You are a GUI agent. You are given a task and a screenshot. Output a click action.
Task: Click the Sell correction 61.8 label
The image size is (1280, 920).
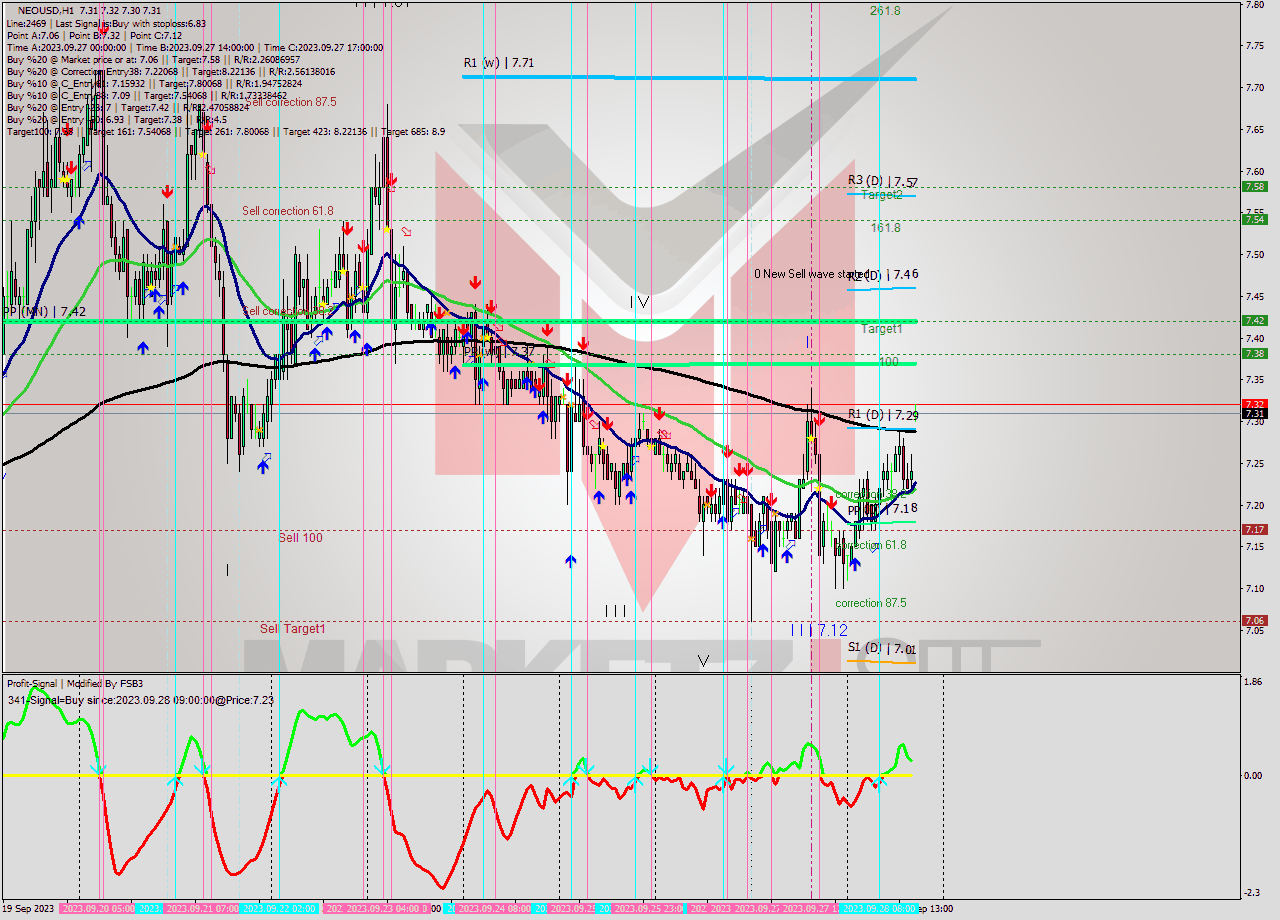point(288,211)
